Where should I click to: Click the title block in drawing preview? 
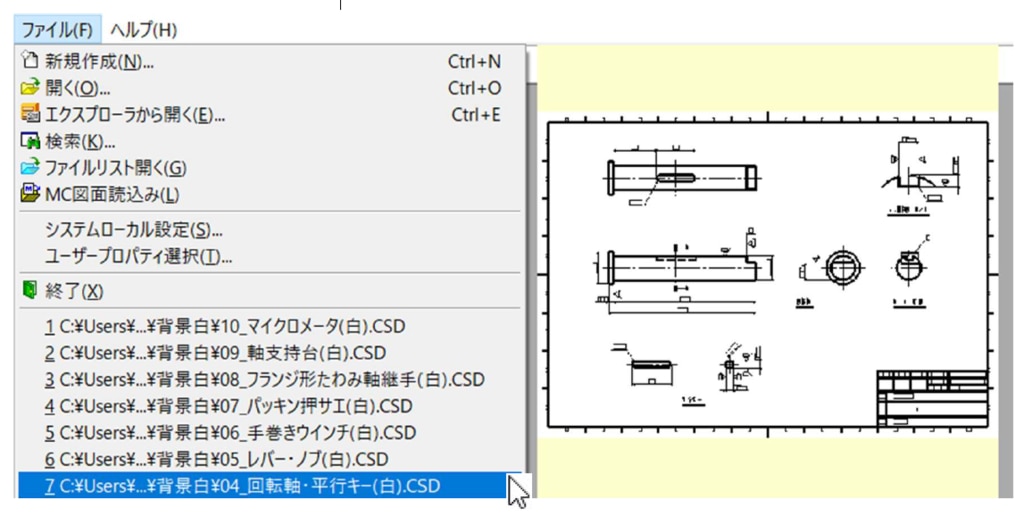pos(932,399)
